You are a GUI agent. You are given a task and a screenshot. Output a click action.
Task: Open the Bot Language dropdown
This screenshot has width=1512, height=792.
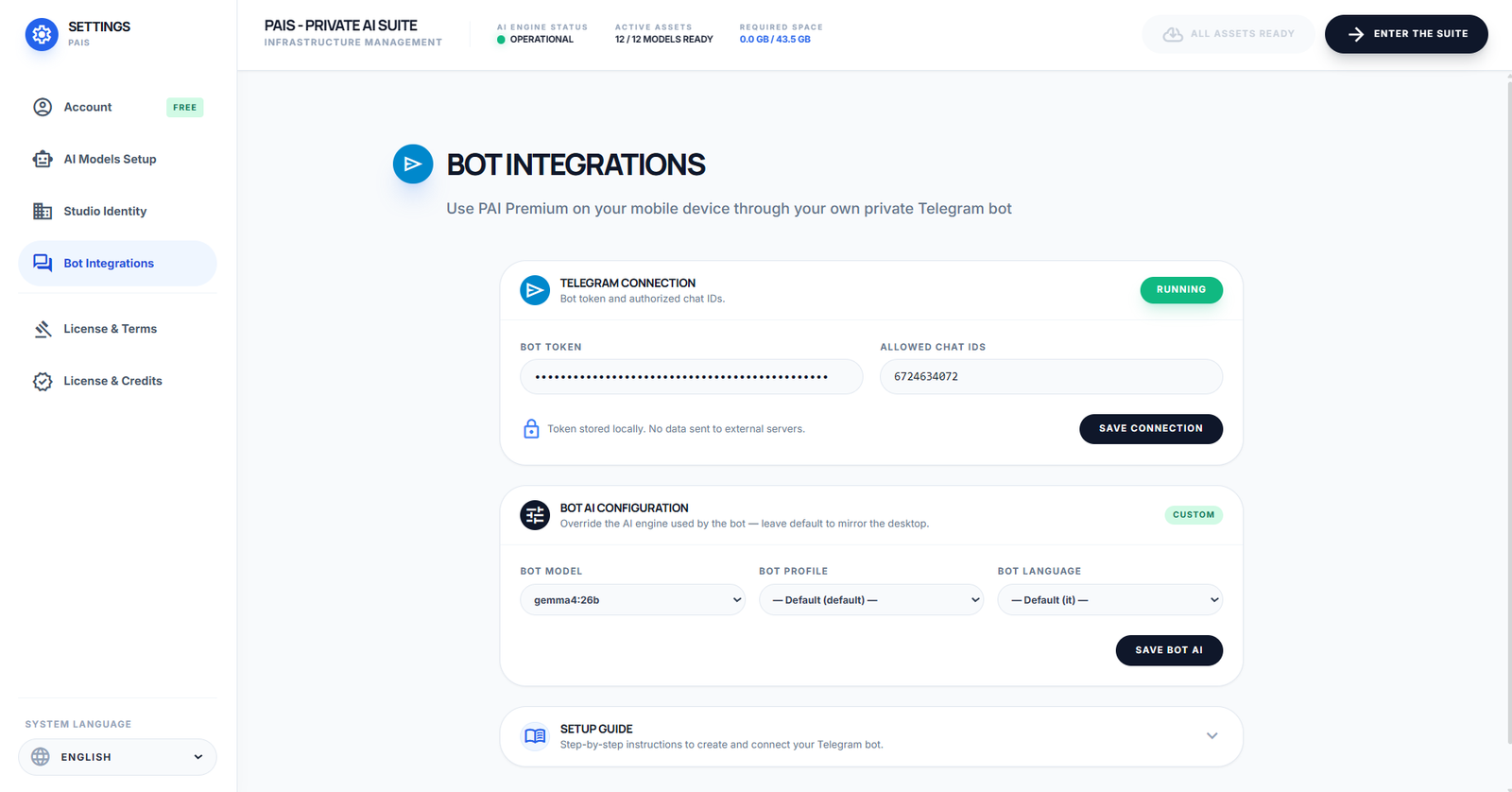1109,600
